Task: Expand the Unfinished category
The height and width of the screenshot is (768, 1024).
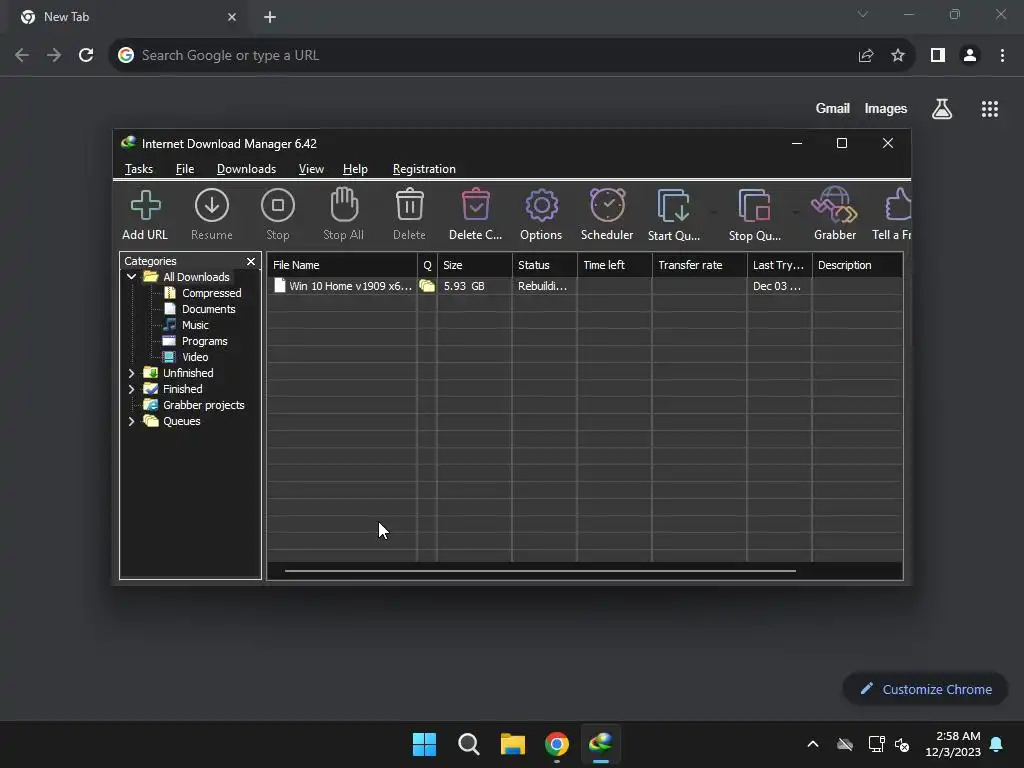Action: point(131,373)
